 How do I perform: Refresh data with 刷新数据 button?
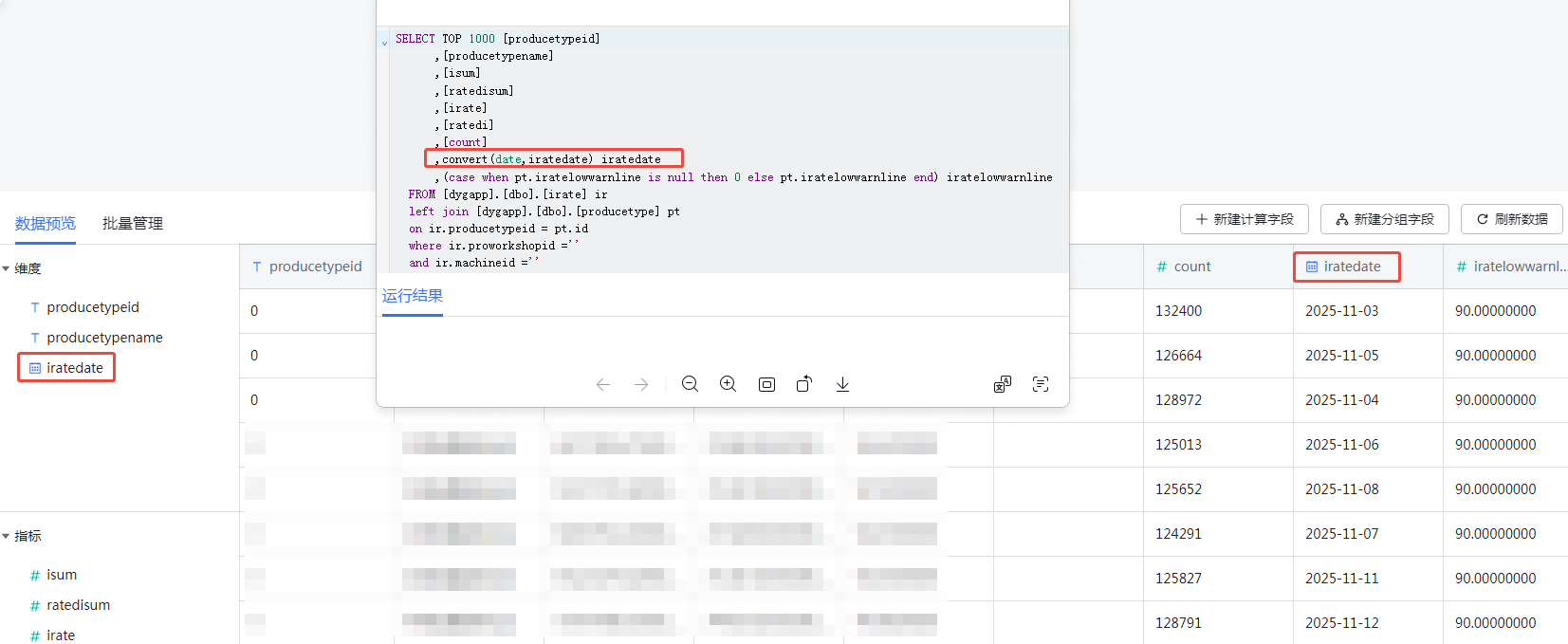click(x=1512, y=219)
